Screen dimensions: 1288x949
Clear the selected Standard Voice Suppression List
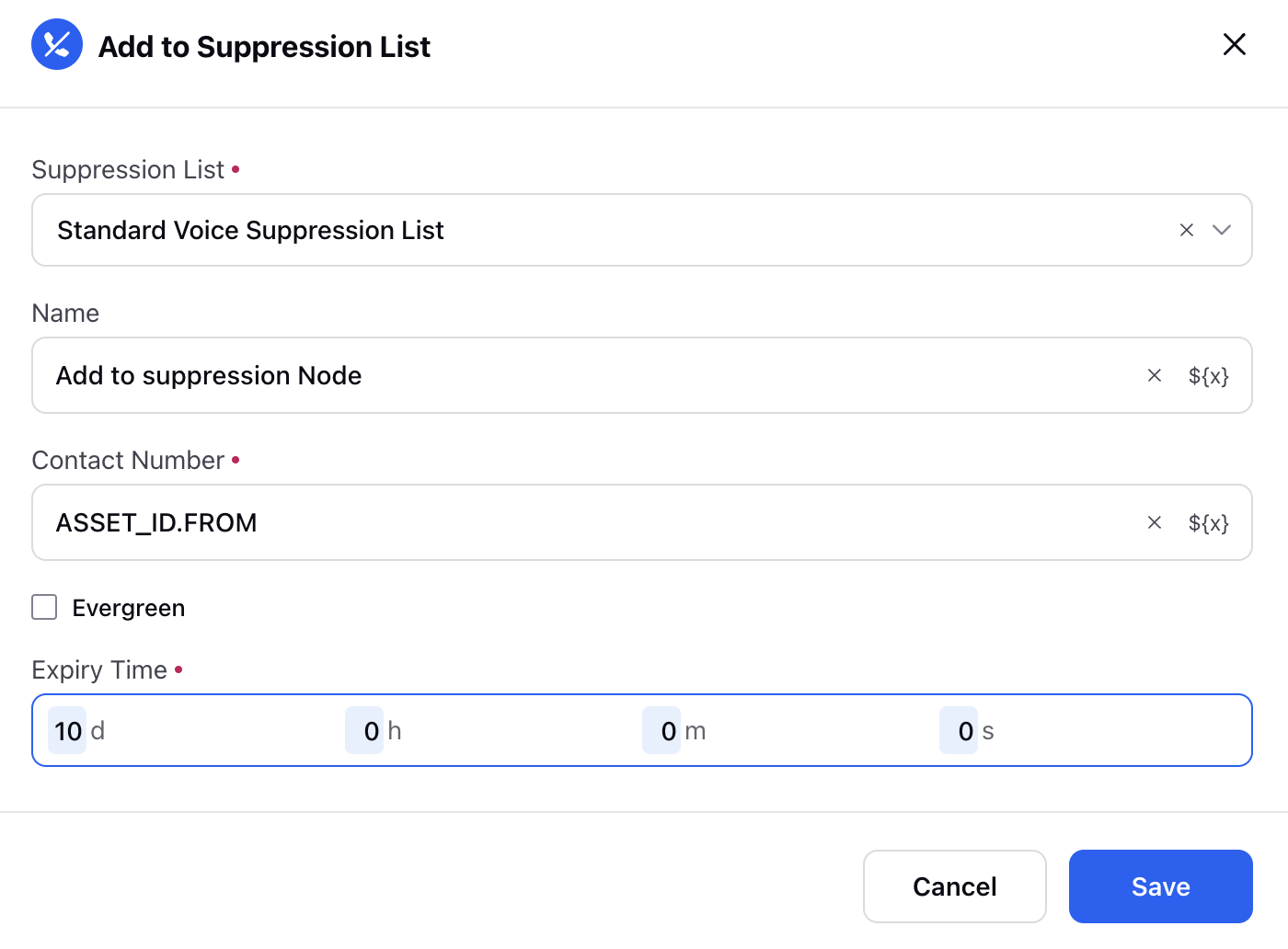(x=1187, y=230)
